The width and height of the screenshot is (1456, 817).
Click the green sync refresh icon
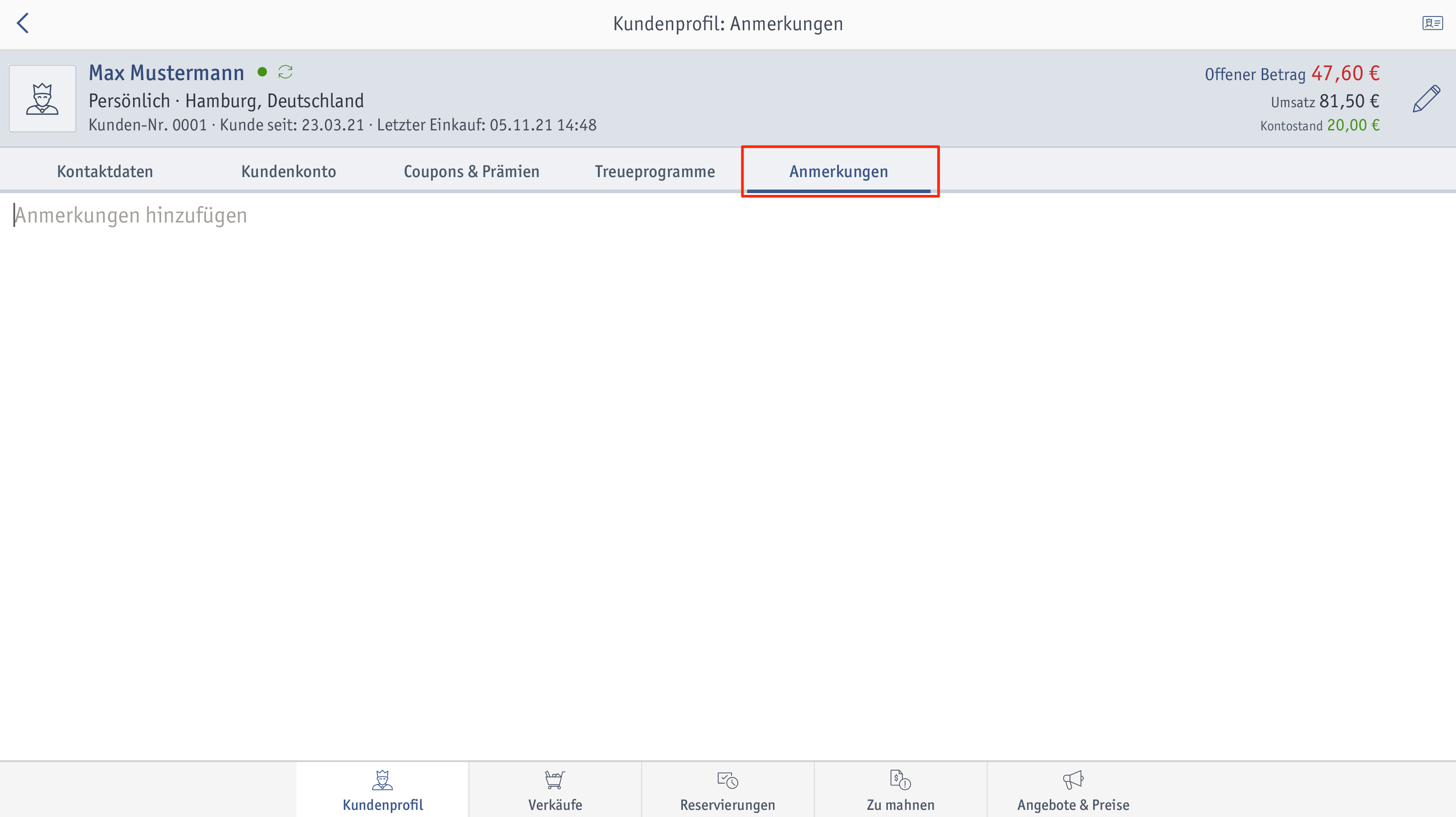pyautogui.click(x=285, y=73)
